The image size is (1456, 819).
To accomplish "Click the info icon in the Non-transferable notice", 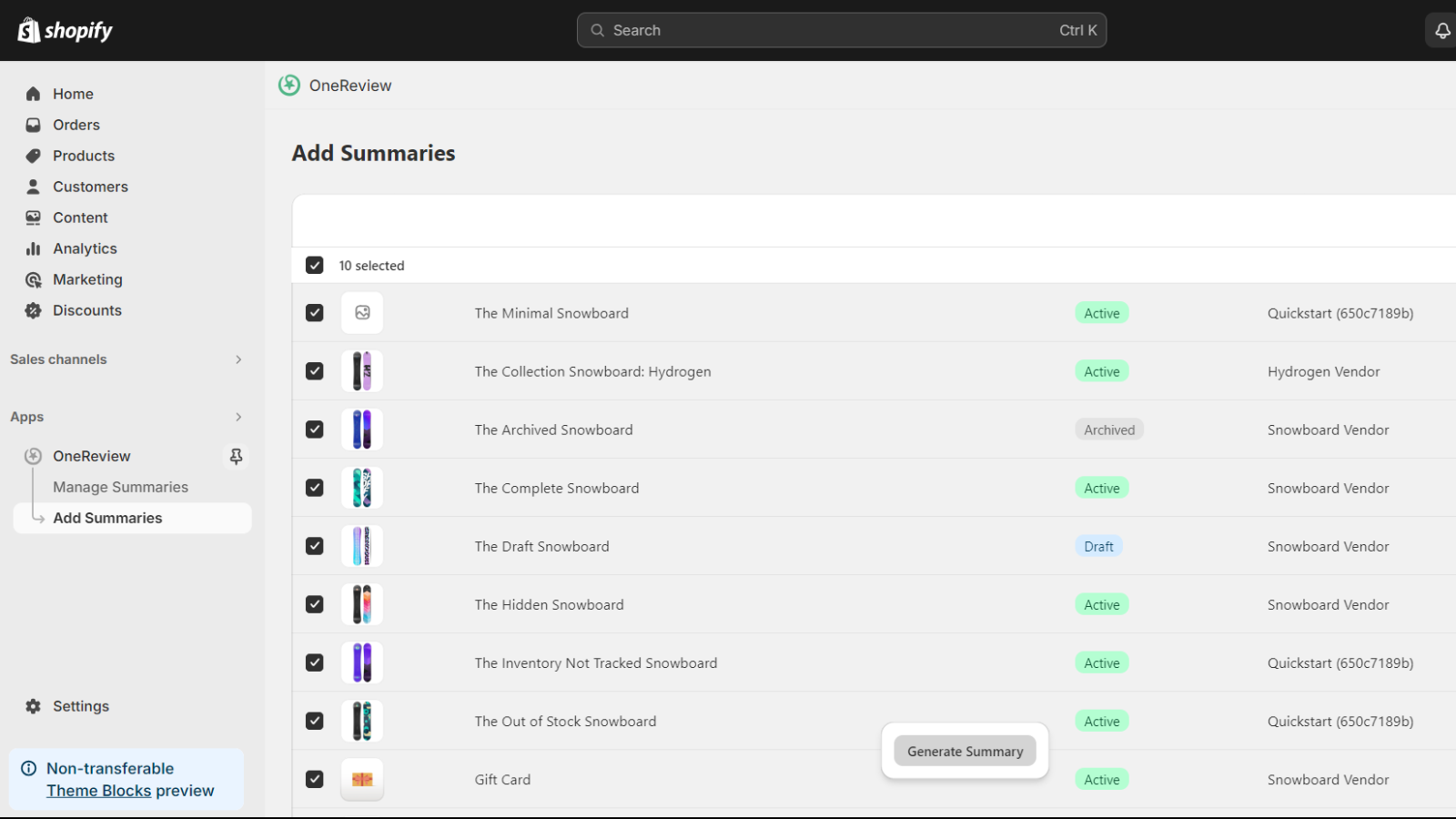I will point(29,768).
